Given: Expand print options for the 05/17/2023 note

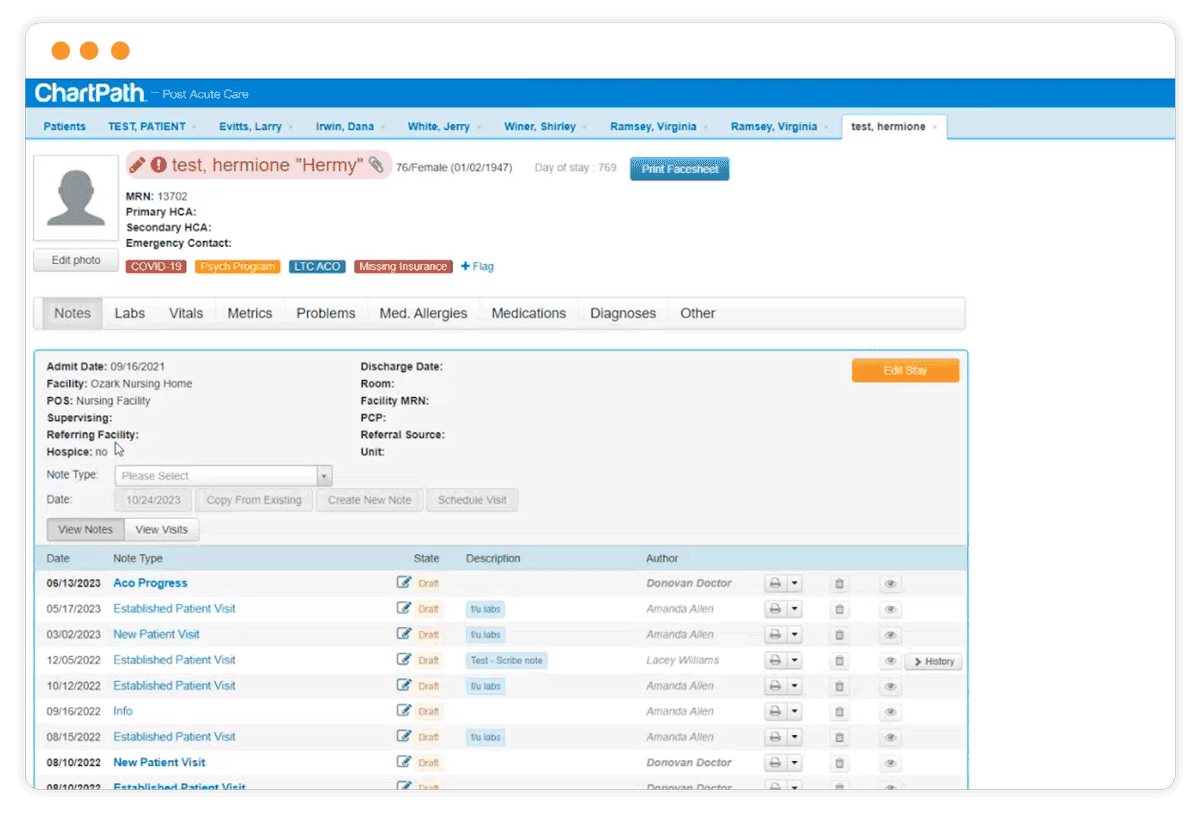Looking at the screenshot, I should 795,608.
